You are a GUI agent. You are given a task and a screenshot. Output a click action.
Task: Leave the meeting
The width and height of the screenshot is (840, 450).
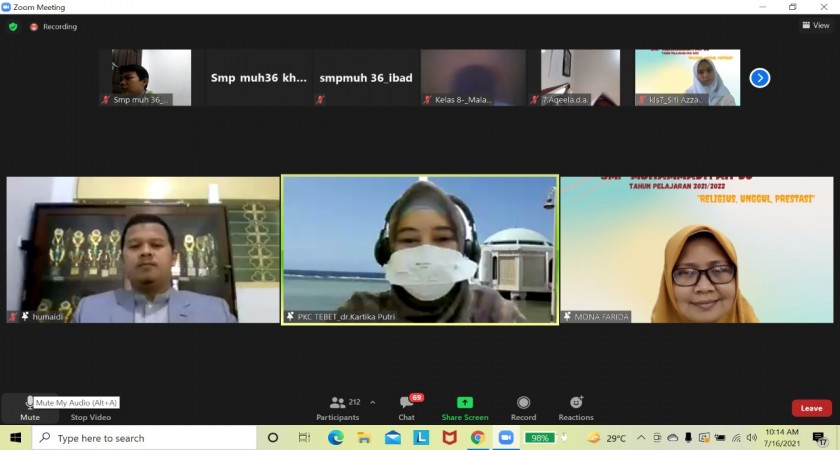(811, 408)
